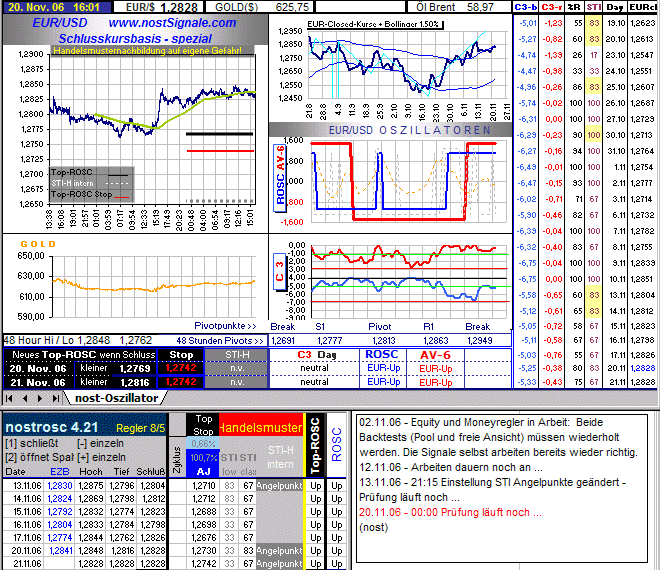Click the red AV-6 header cell
660x570 pixels.
(x=435, y=355)
